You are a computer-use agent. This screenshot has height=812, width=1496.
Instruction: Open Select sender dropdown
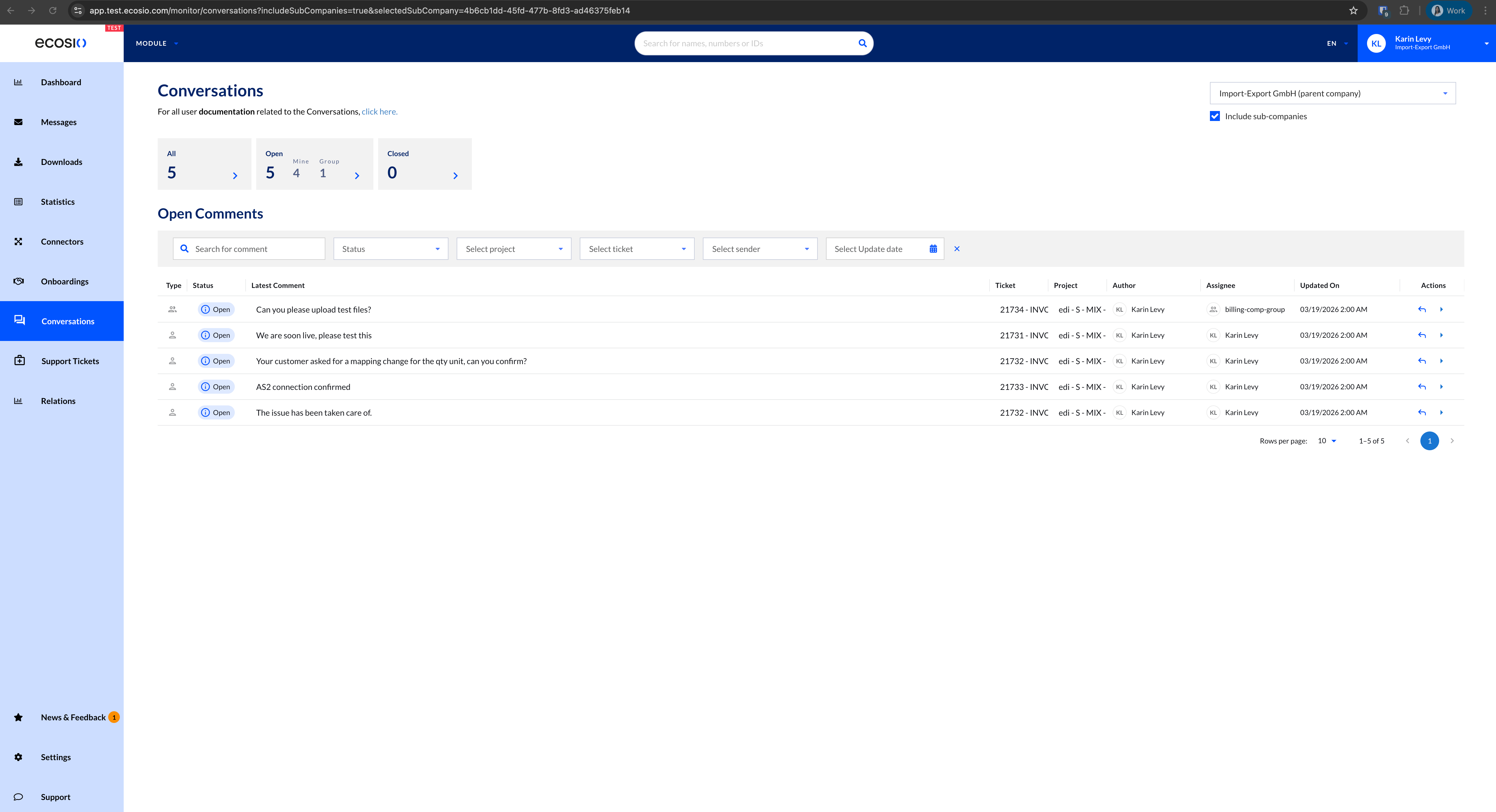click(x=760, y=248)
